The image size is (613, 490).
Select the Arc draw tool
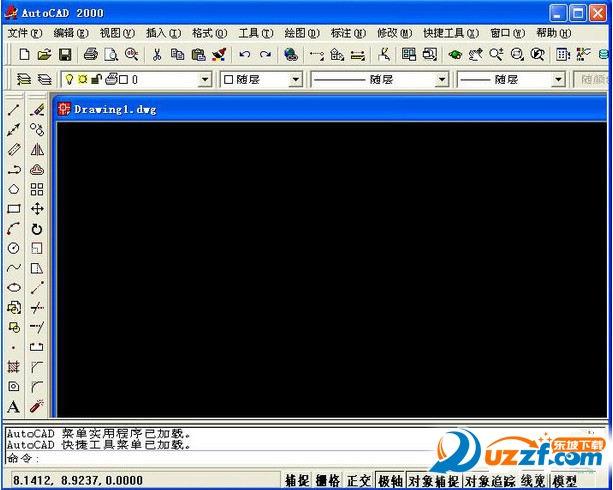coord(14,229)
